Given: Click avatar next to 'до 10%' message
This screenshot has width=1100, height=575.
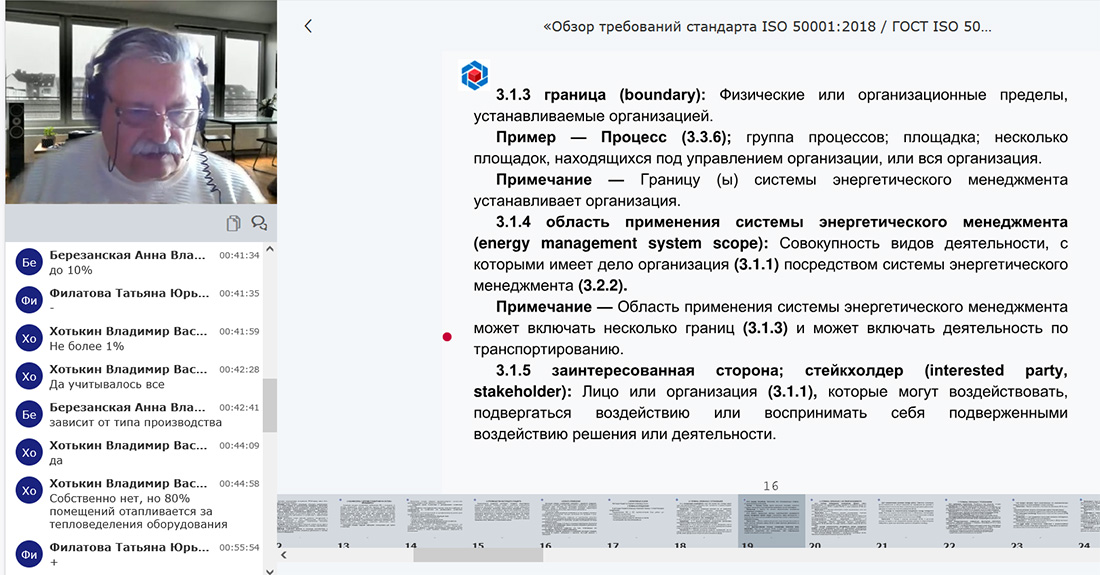Looking at the screenshot, I should coord(29,262).
